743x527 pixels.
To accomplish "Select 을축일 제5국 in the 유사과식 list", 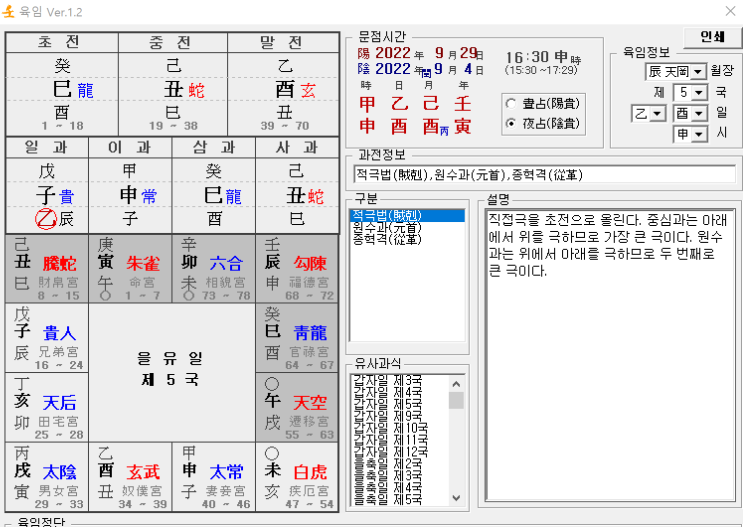I will pos(388,499).
